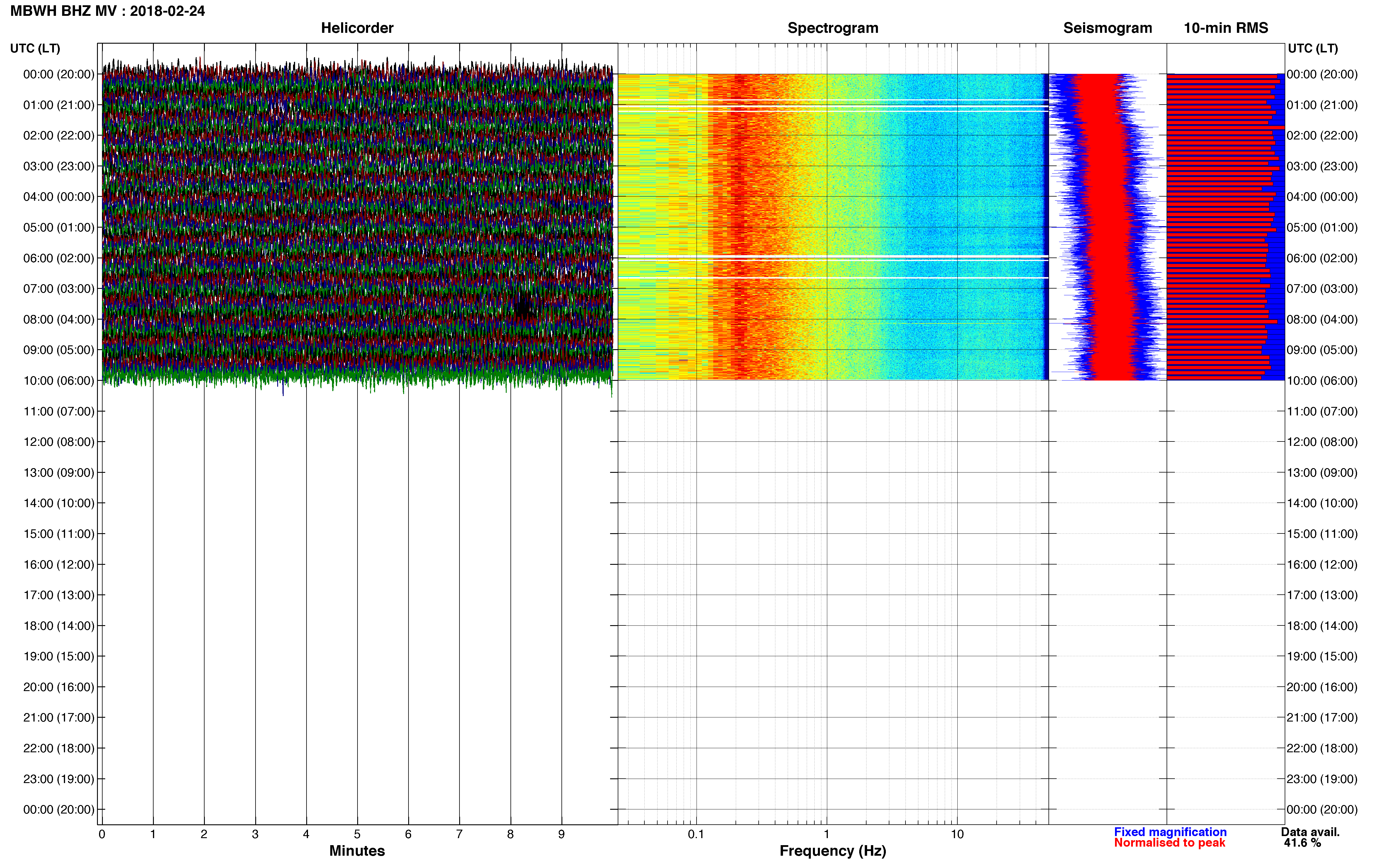Click the 'Fixed magnification' legend text
This screenshot has height=868, width=1389.
click(1170, 832)
